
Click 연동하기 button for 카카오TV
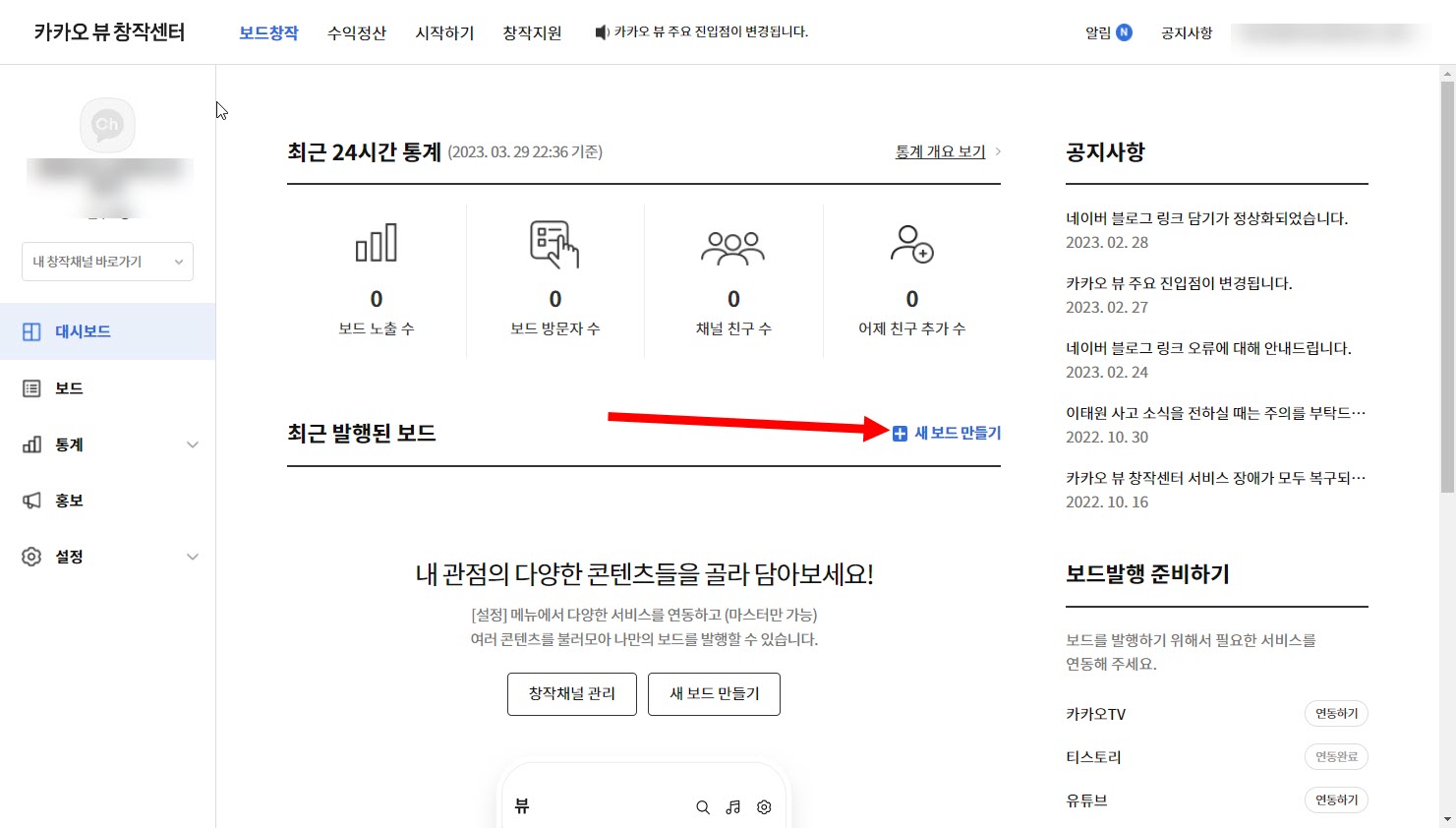click(1336, 714)
